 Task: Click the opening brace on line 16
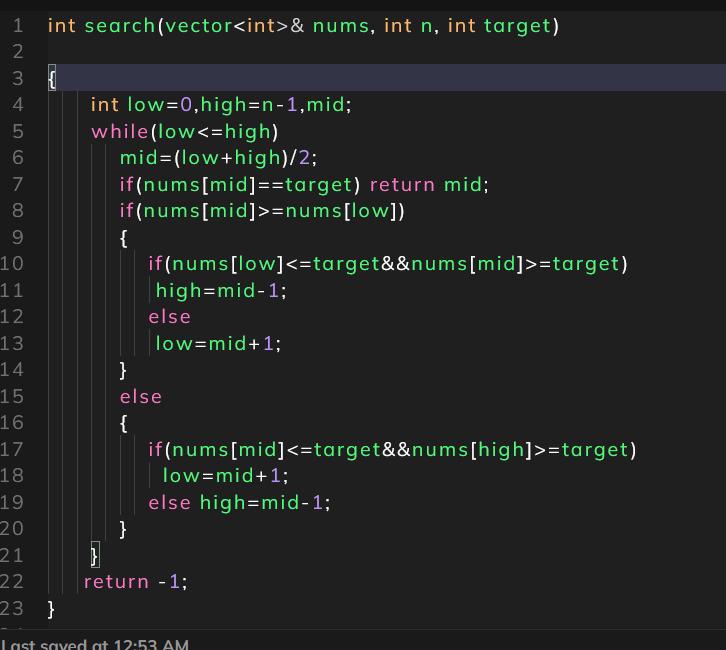click(123, 424)
